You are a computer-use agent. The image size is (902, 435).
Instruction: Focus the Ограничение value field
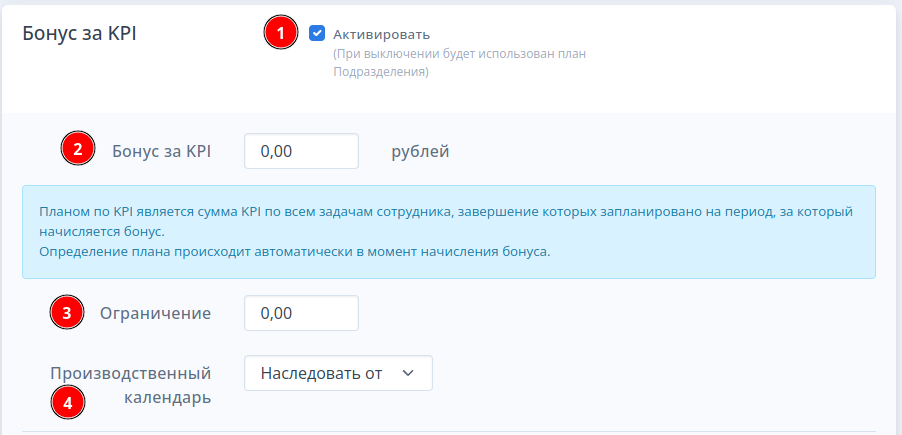click(301, 313)
